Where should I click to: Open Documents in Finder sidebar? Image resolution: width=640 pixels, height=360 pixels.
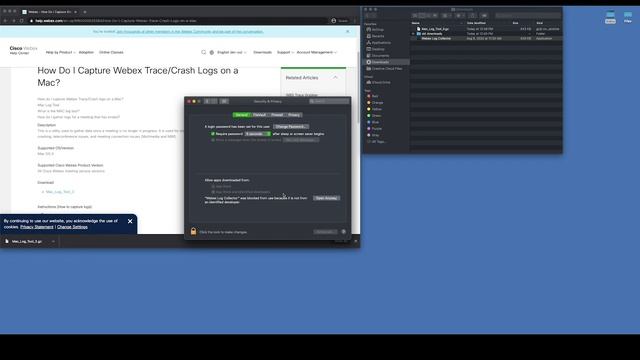pyautogui.click(x=378, y=56)
